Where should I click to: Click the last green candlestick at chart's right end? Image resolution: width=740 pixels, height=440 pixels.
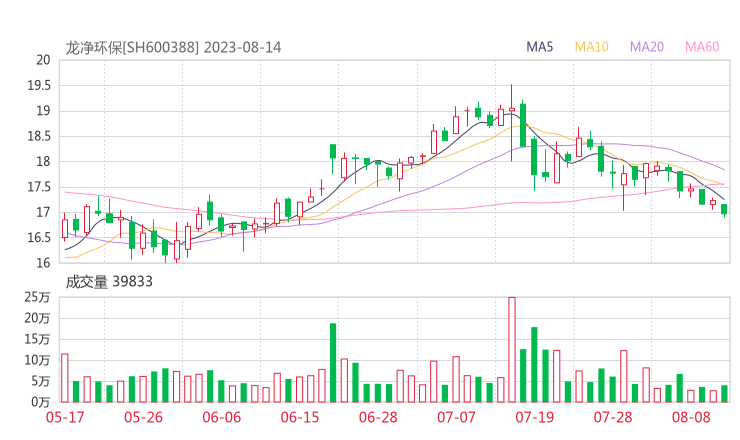pos(724,210)
